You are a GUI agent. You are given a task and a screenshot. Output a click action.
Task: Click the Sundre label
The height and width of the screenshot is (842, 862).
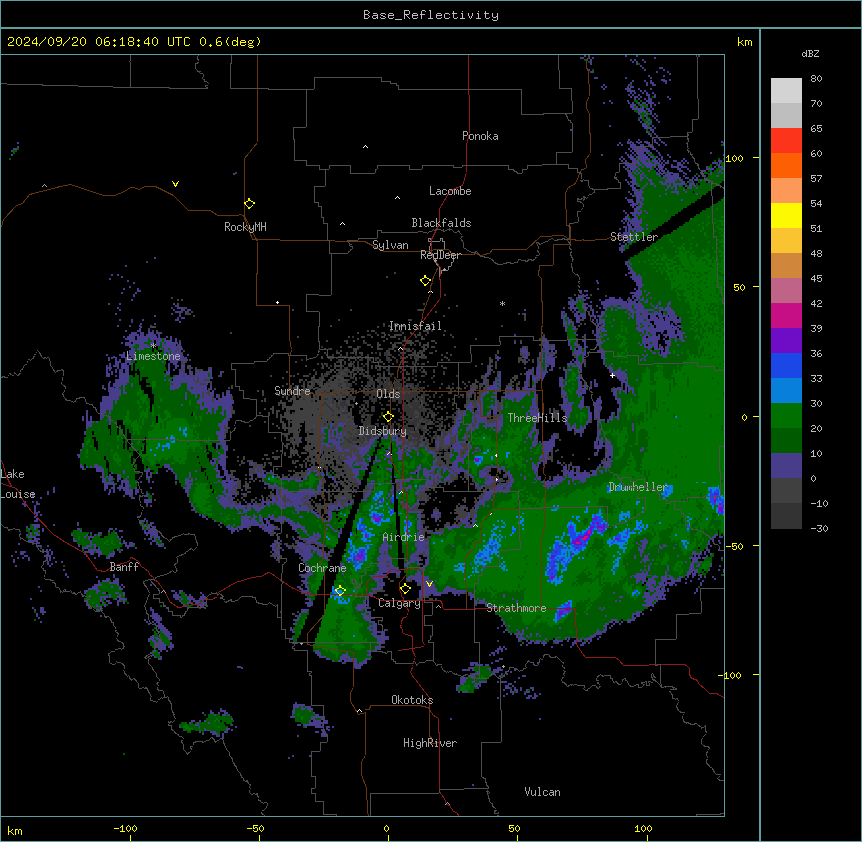point(292,391)
